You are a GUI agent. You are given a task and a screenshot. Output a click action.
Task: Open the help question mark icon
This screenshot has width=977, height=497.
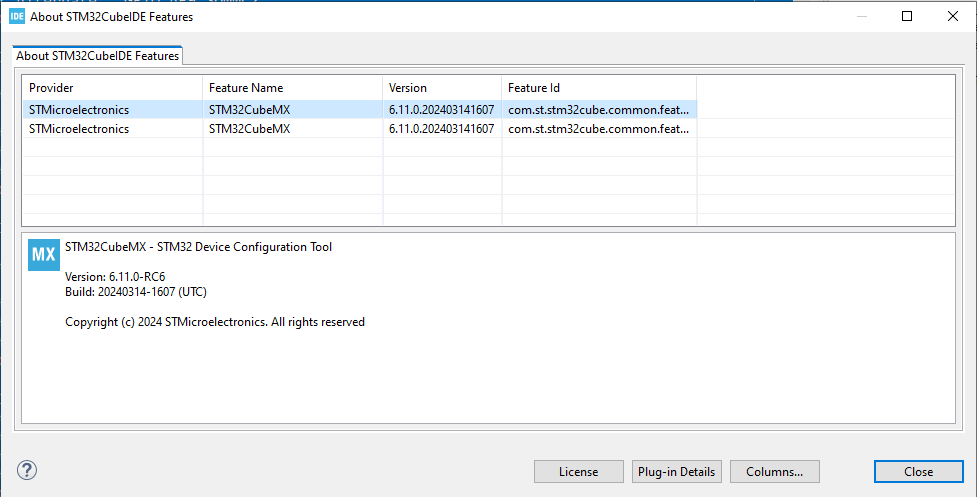[27, 470]
